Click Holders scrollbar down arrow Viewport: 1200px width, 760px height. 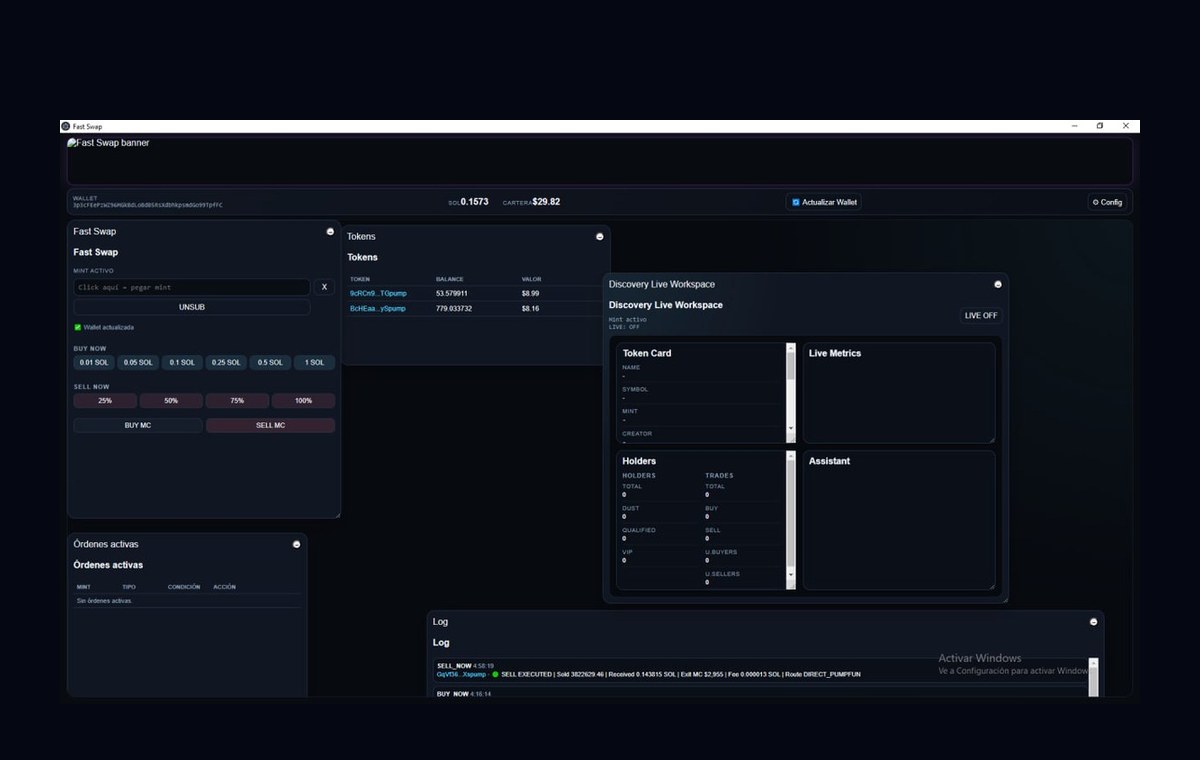coord(791,574)
